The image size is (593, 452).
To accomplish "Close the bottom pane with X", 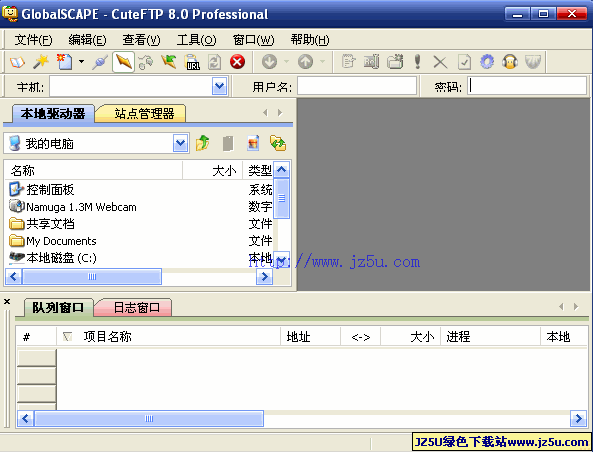I will pos(7,301).
